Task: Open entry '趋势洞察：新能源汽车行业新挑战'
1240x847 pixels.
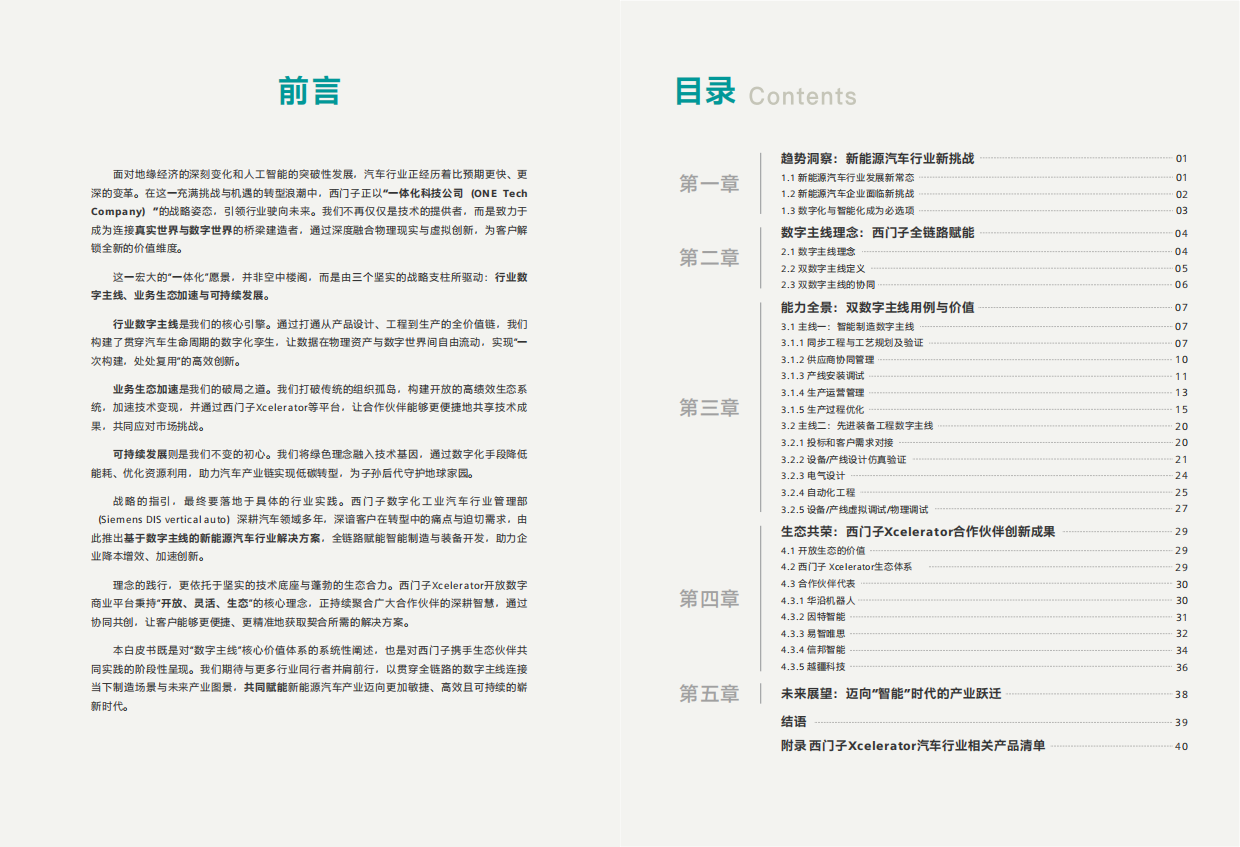Action: [x=877, y=158]
